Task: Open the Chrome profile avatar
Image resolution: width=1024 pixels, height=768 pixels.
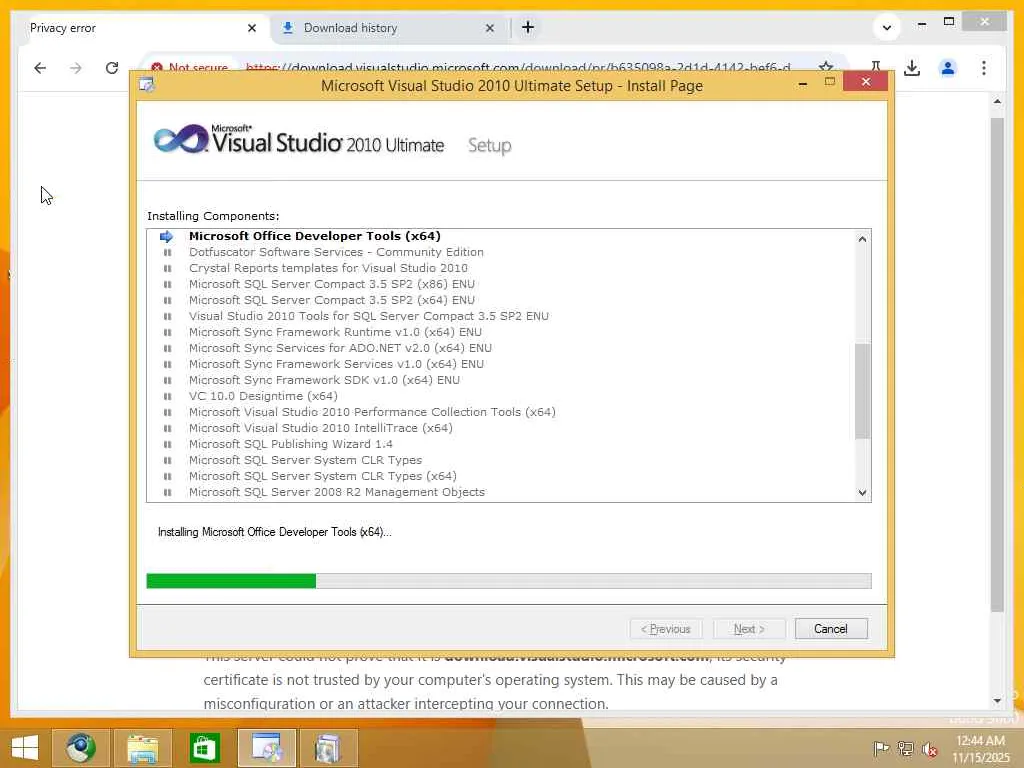Action: coord(948,68)
